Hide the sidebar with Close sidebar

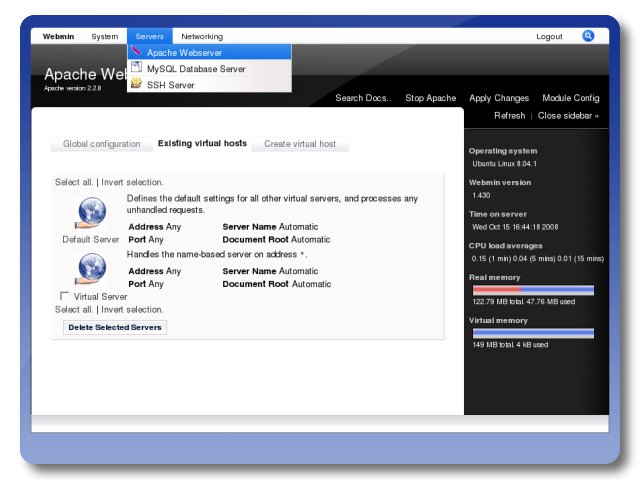568,116
